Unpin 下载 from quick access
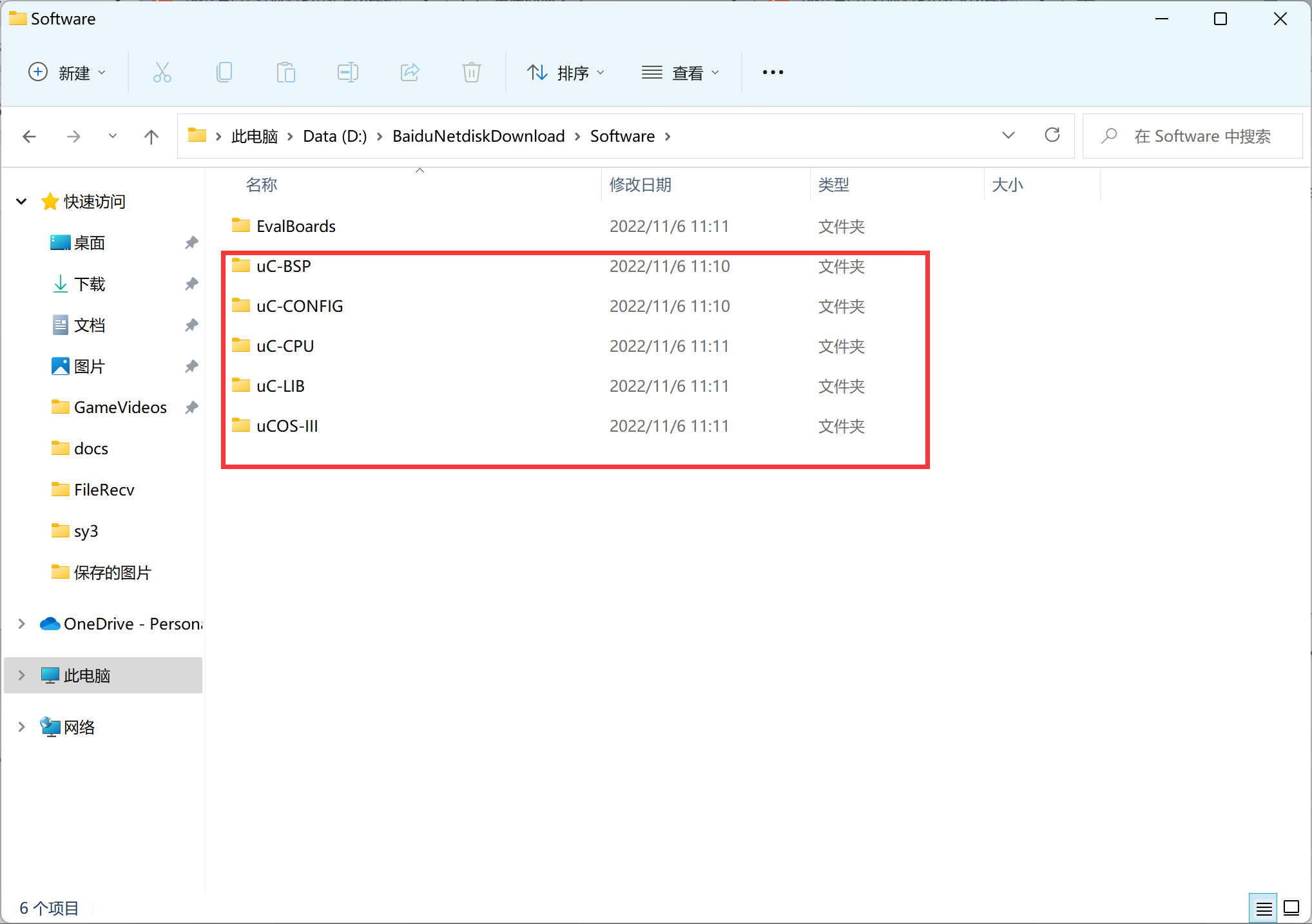The image size is (1312, 924). (191, 284)
